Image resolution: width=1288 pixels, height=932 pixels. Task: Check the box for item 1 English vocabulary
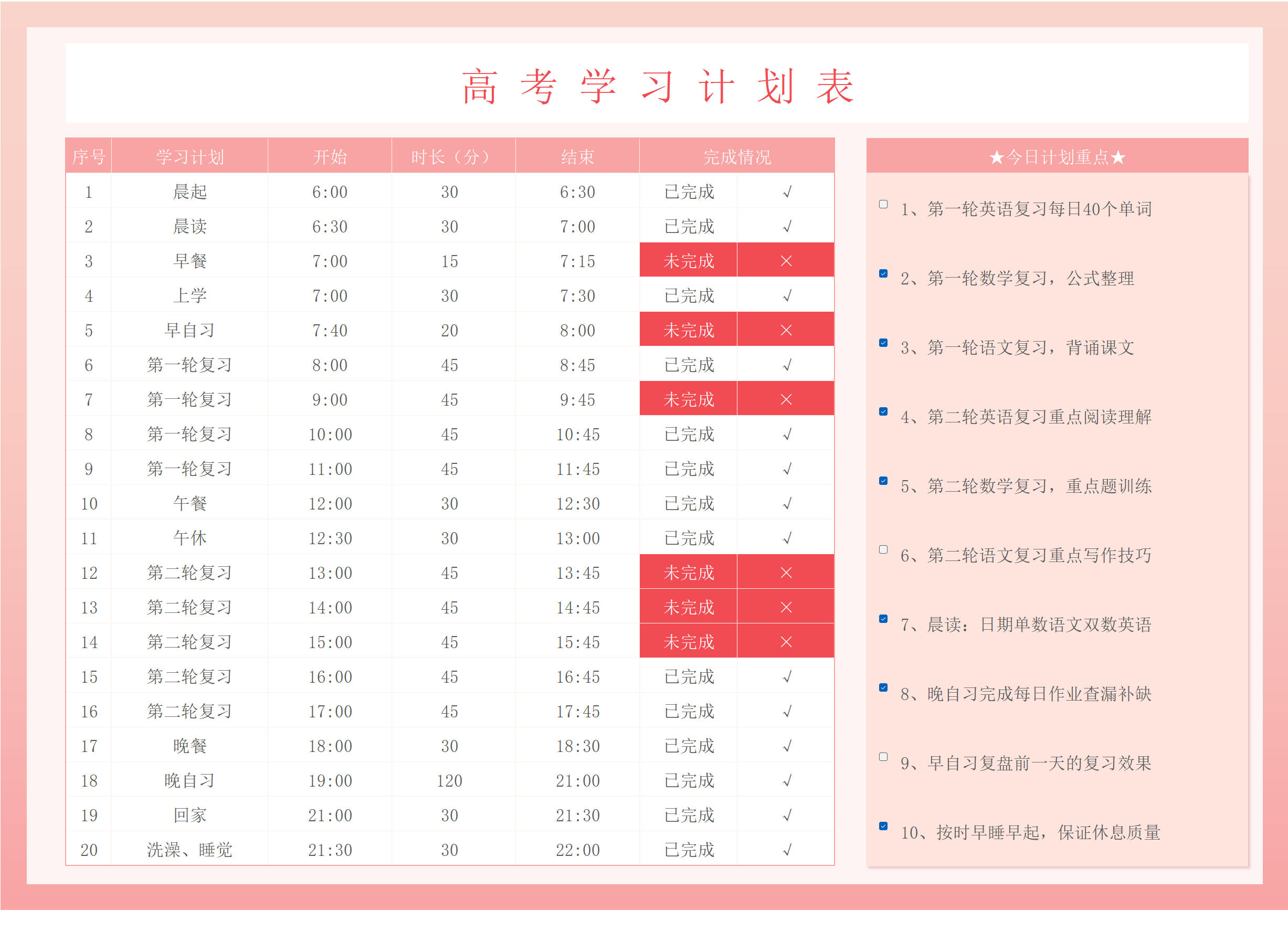coord(883,205)
